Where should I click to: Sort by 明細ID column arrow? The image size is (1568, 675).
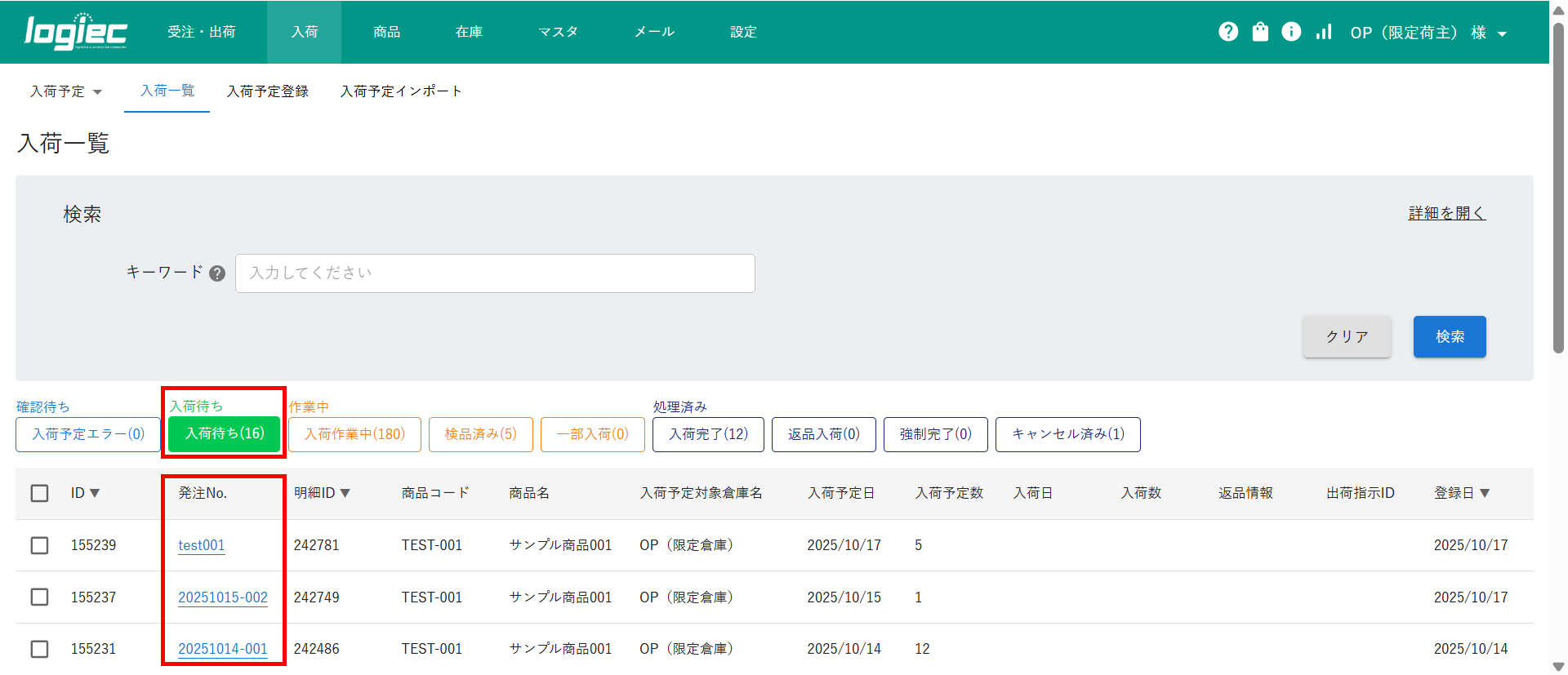tap(345, 493)
